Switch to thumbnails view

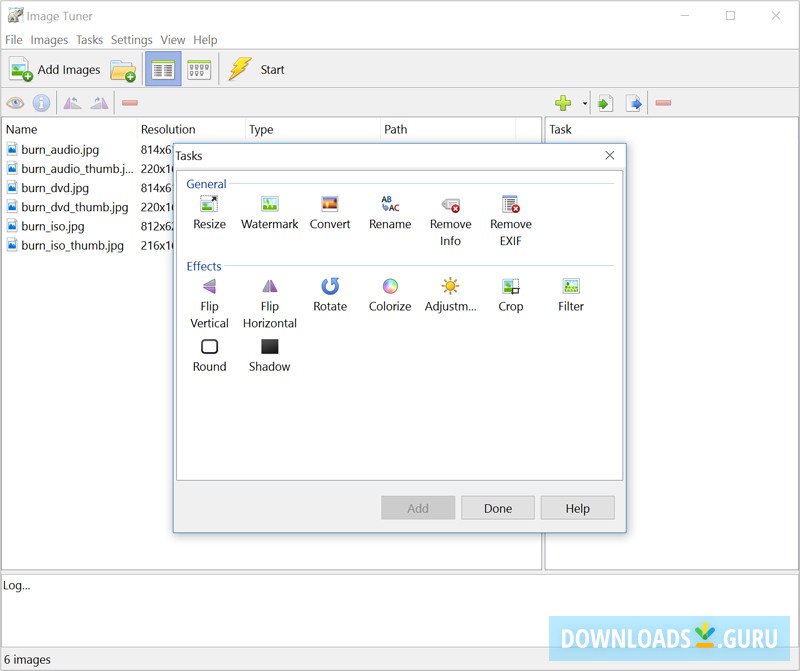(x=198, y=69)
